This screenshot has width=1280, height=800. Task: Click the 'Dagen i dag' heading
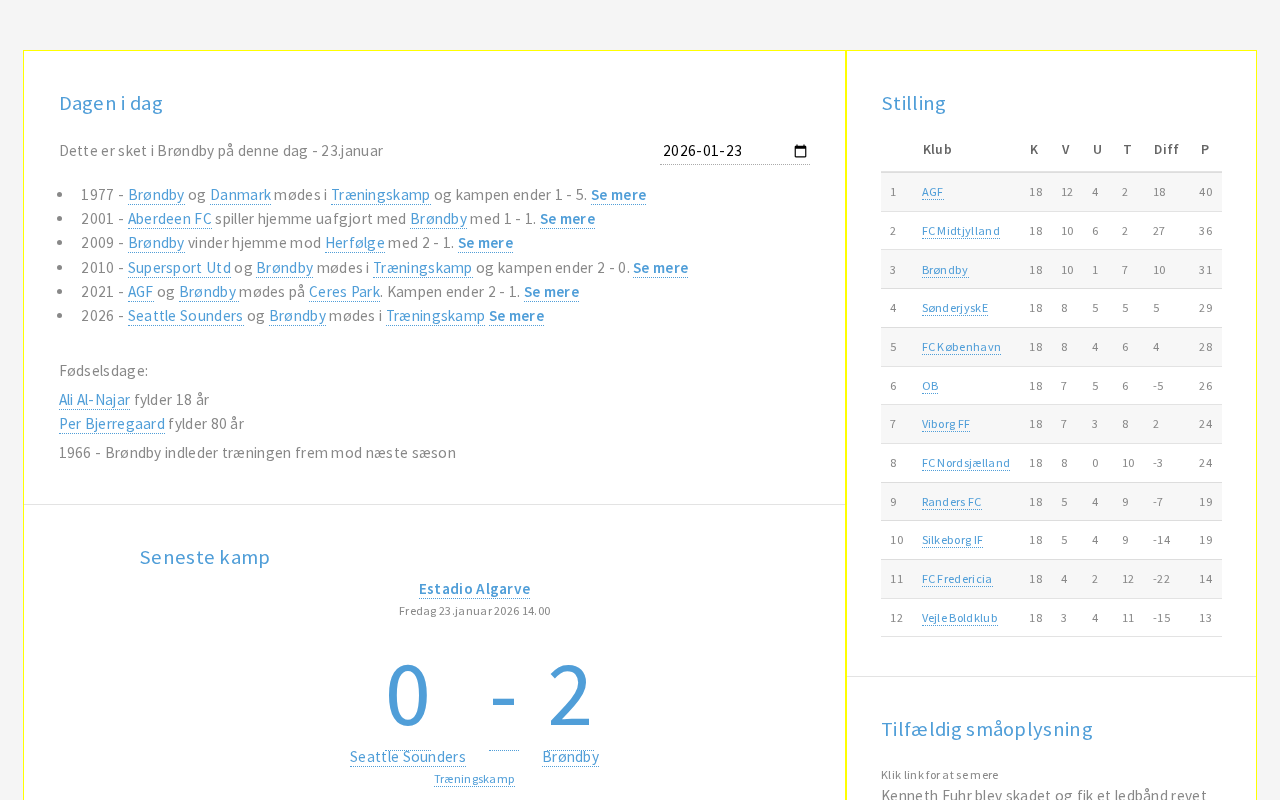coord(111,103)
